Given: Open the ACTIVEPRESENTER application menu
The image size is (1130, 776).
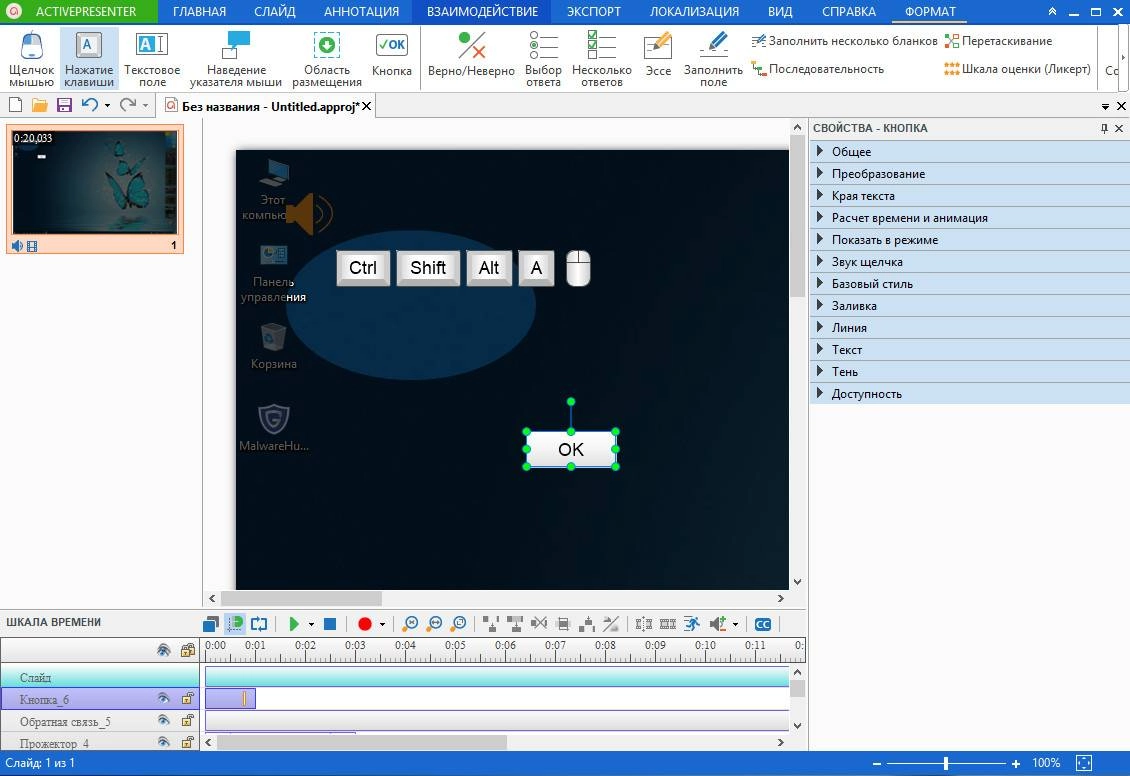Looking at the screenshot, I should (78, 12).
